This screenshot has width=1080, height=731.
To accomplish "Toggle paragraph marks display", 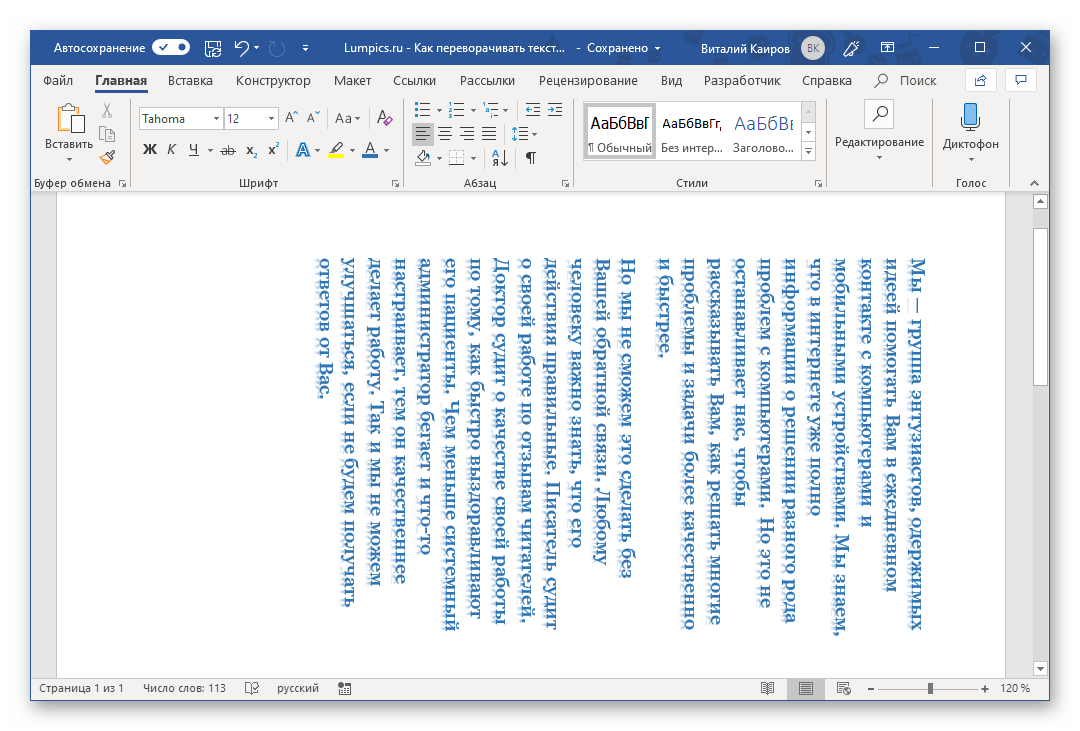I will coord(531,158).
